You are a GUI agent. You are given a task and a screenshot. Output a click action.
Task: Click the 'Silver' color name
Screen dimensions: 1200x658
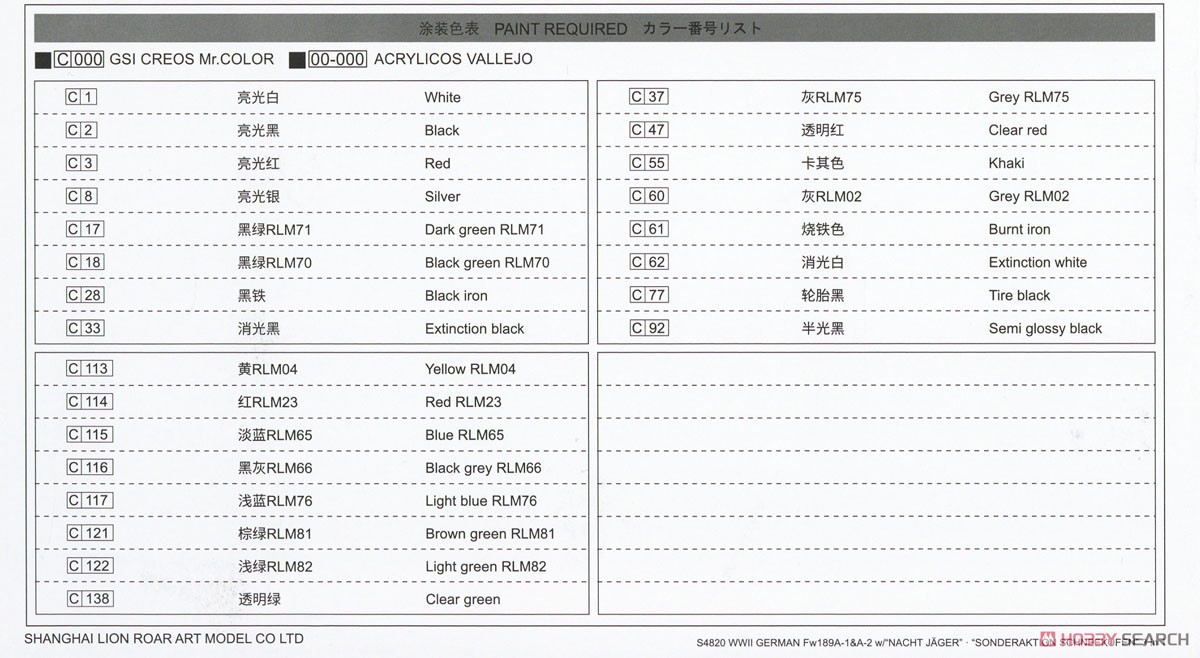(x=442, y=196)
